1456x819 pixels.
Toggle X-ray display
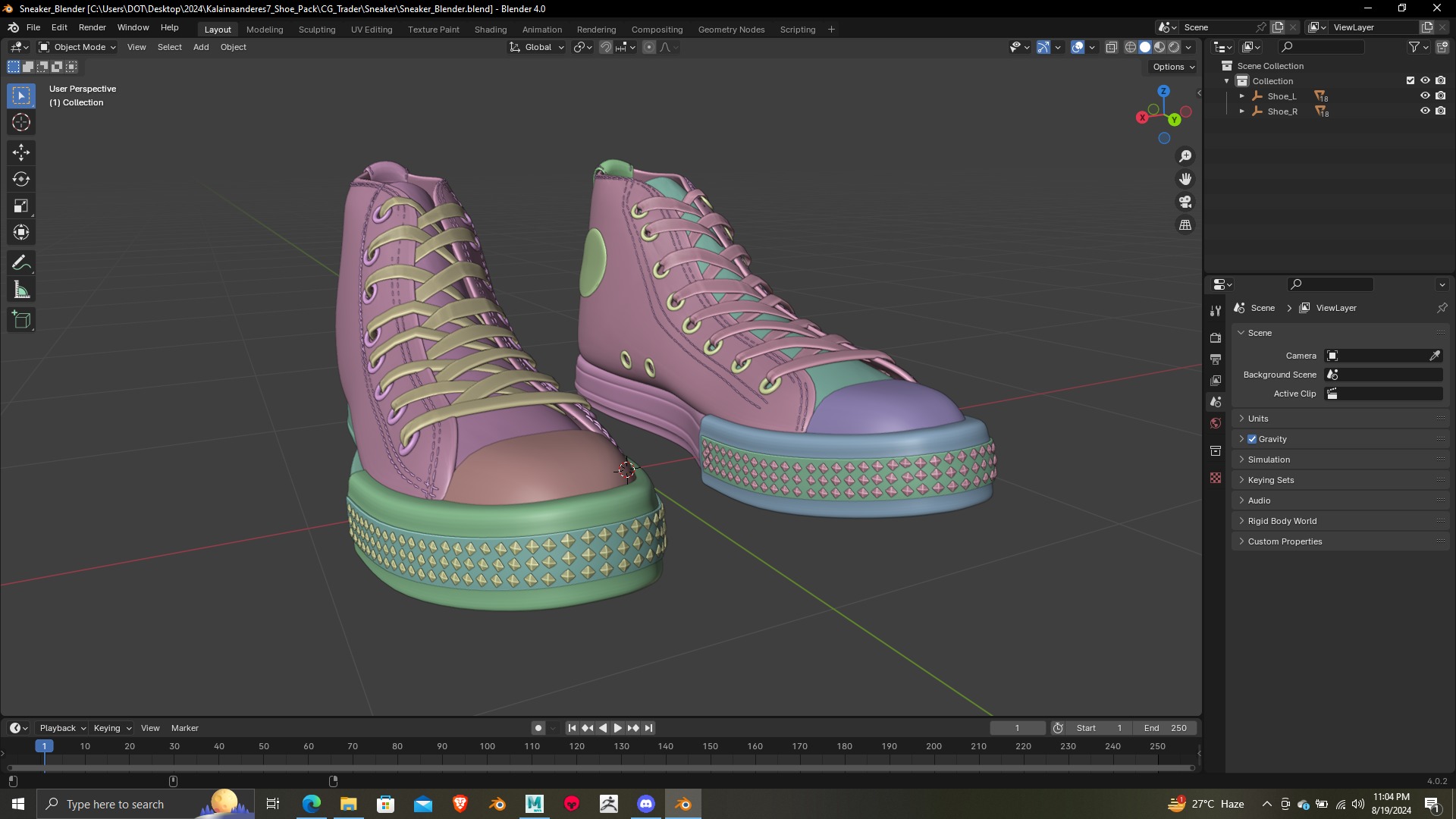pyautogui.click(x=1111, y=47)
